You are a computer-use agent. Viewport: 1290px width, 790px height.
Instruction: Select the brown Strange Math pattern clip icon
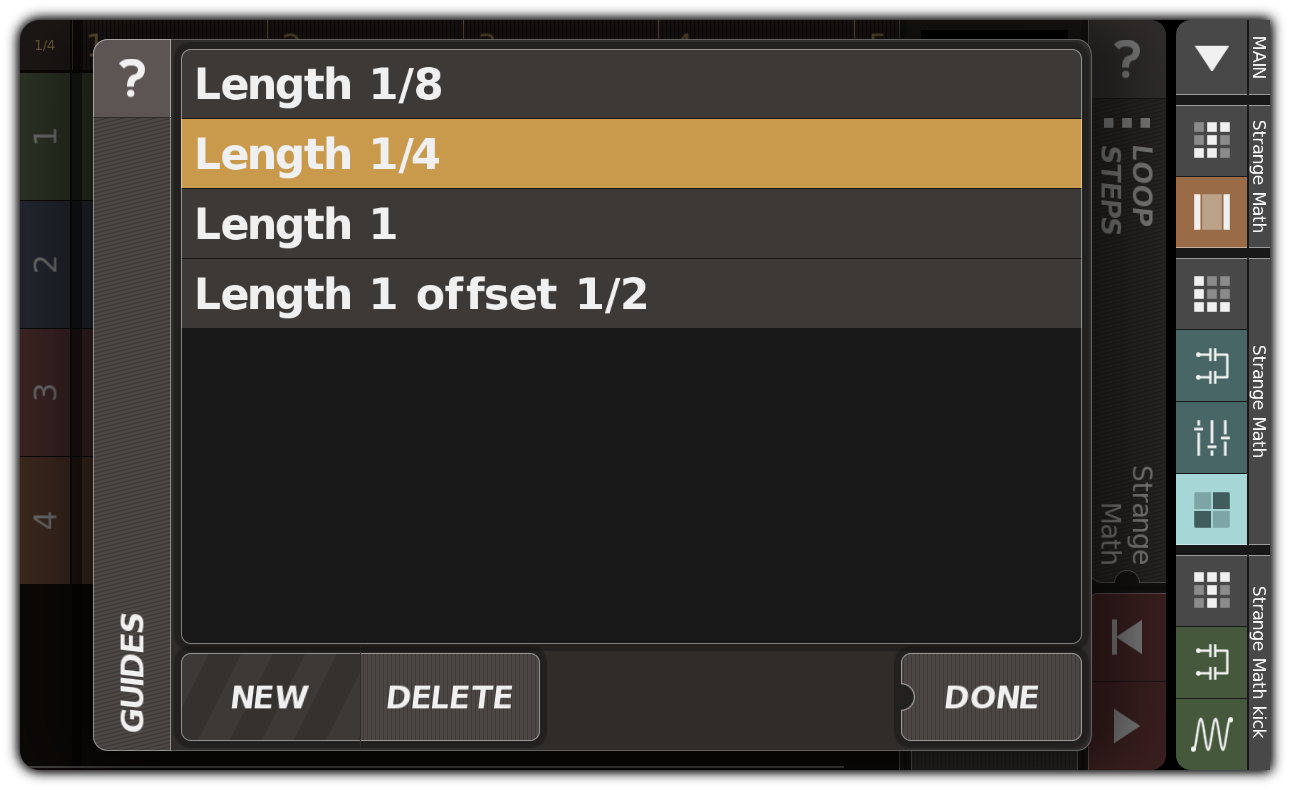1211,213
